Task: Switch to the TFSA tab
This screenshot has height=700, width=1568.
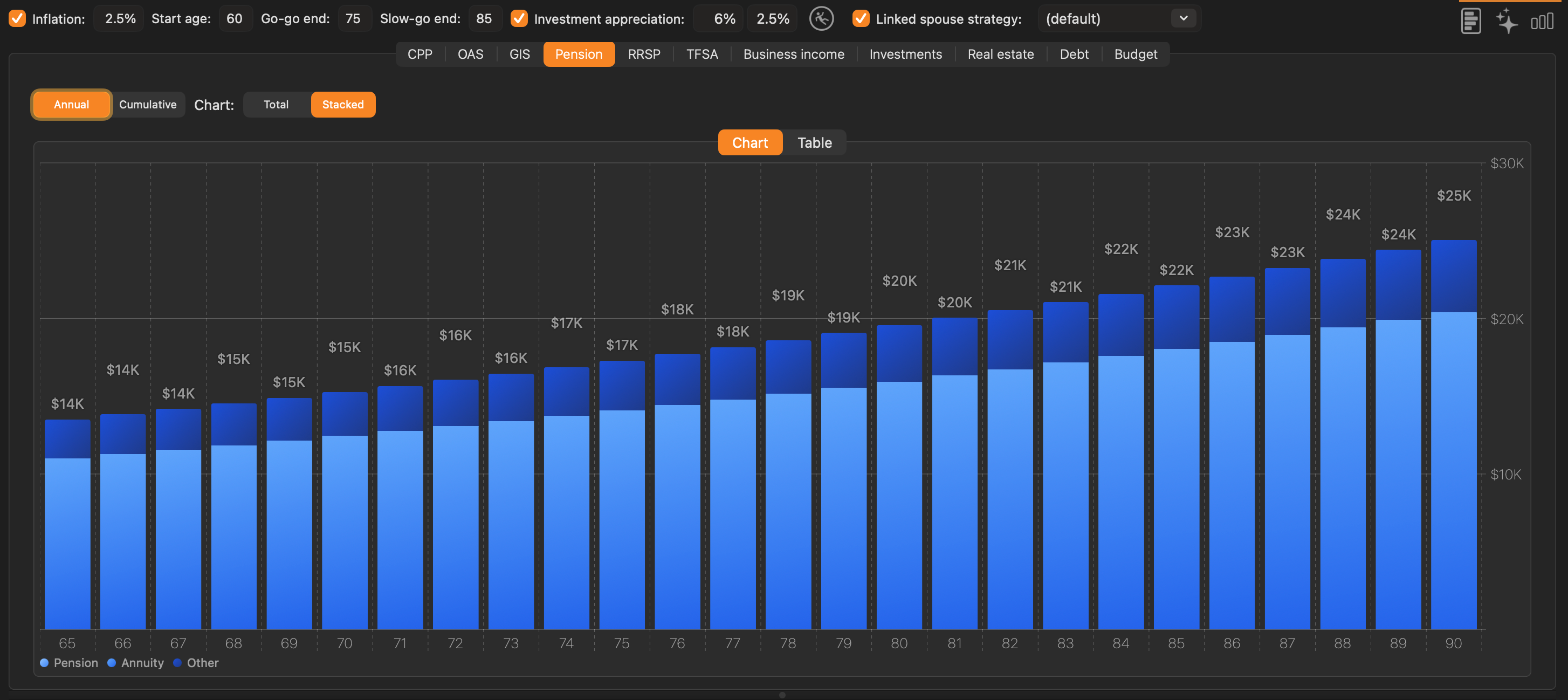Action: pos(702,54)
